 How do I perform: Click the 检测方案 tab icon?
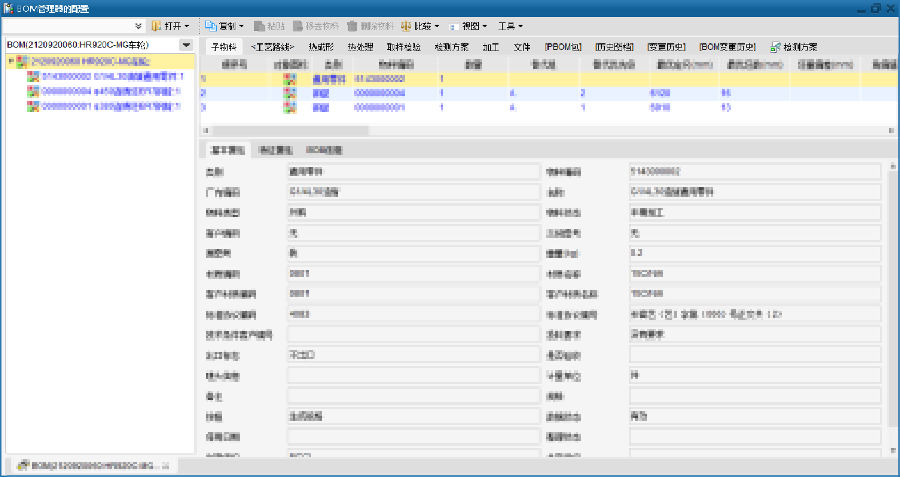775,46
